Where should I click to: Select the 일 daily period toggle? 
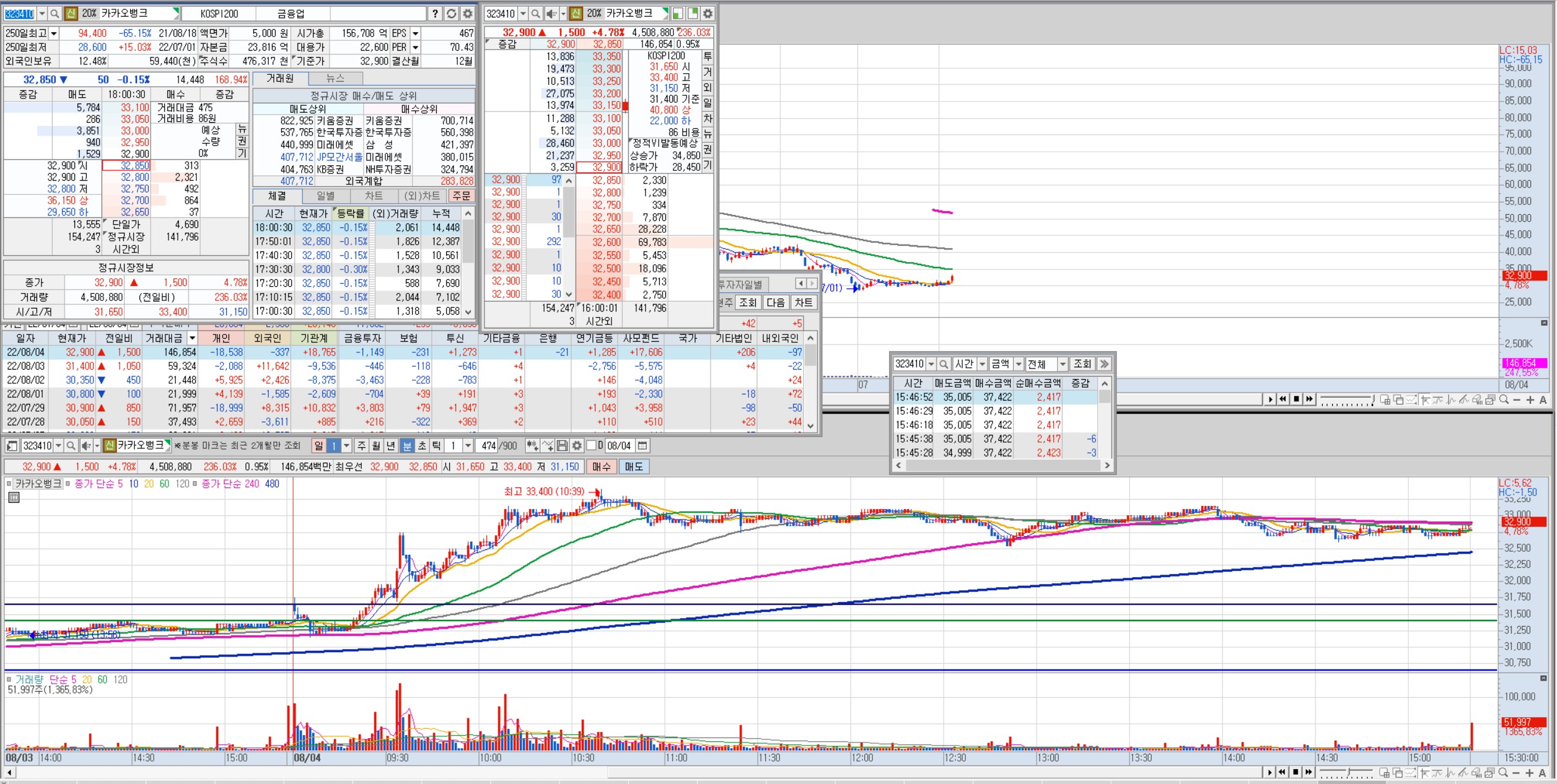click(x=318, y=445)
